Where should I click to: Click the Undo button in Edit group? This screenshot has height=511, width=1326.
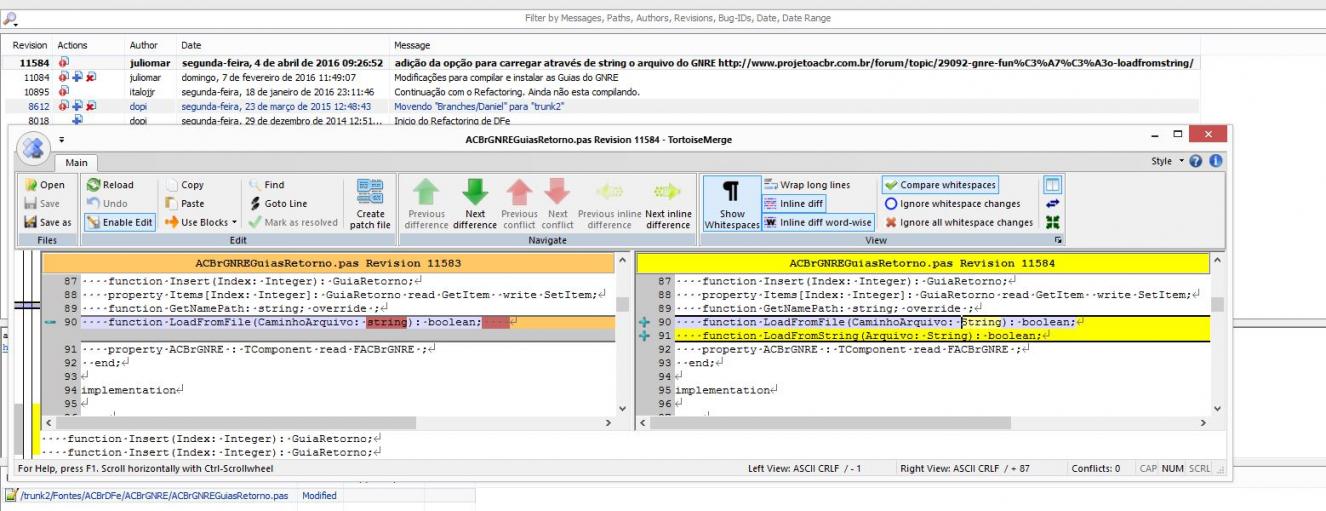[x=107, y=203]
